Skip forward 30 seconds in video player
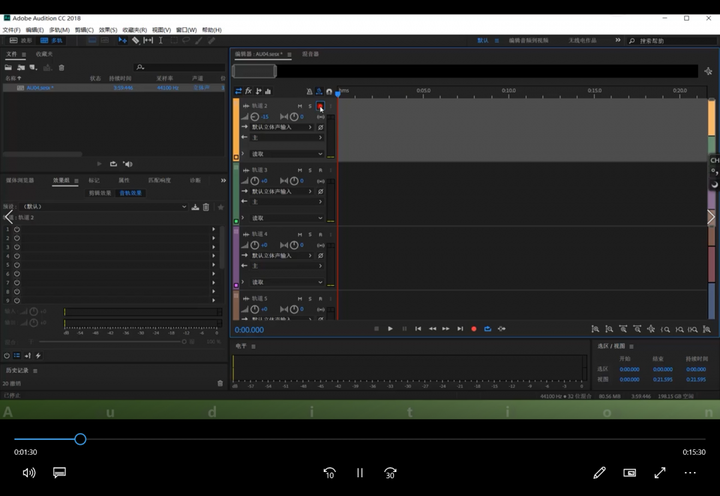 [x=390, y=472]
